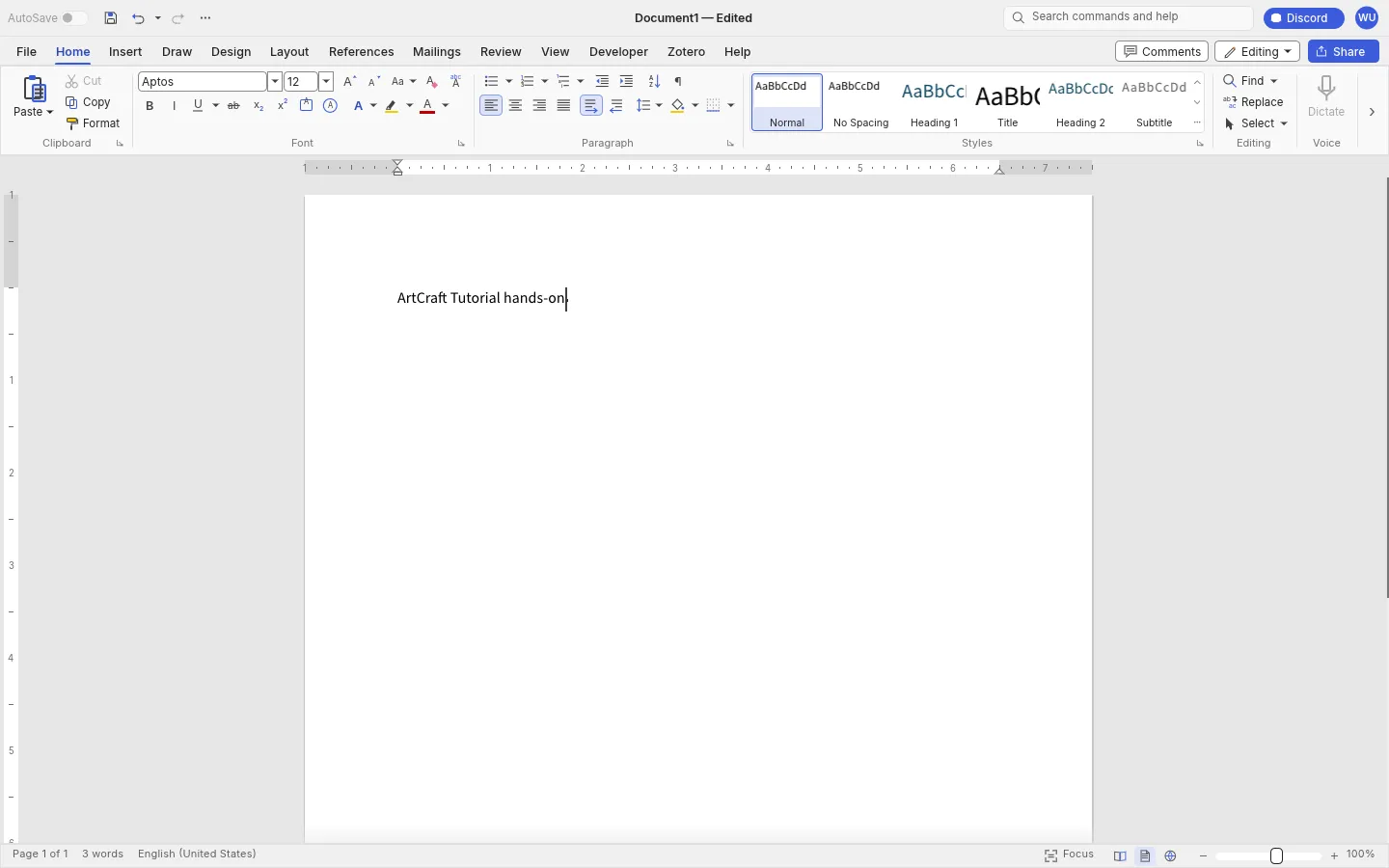The width and height of the screenshot is (1389, 868).
Task: Increase font size with the grow icon
Action: (x=350, y=82)
